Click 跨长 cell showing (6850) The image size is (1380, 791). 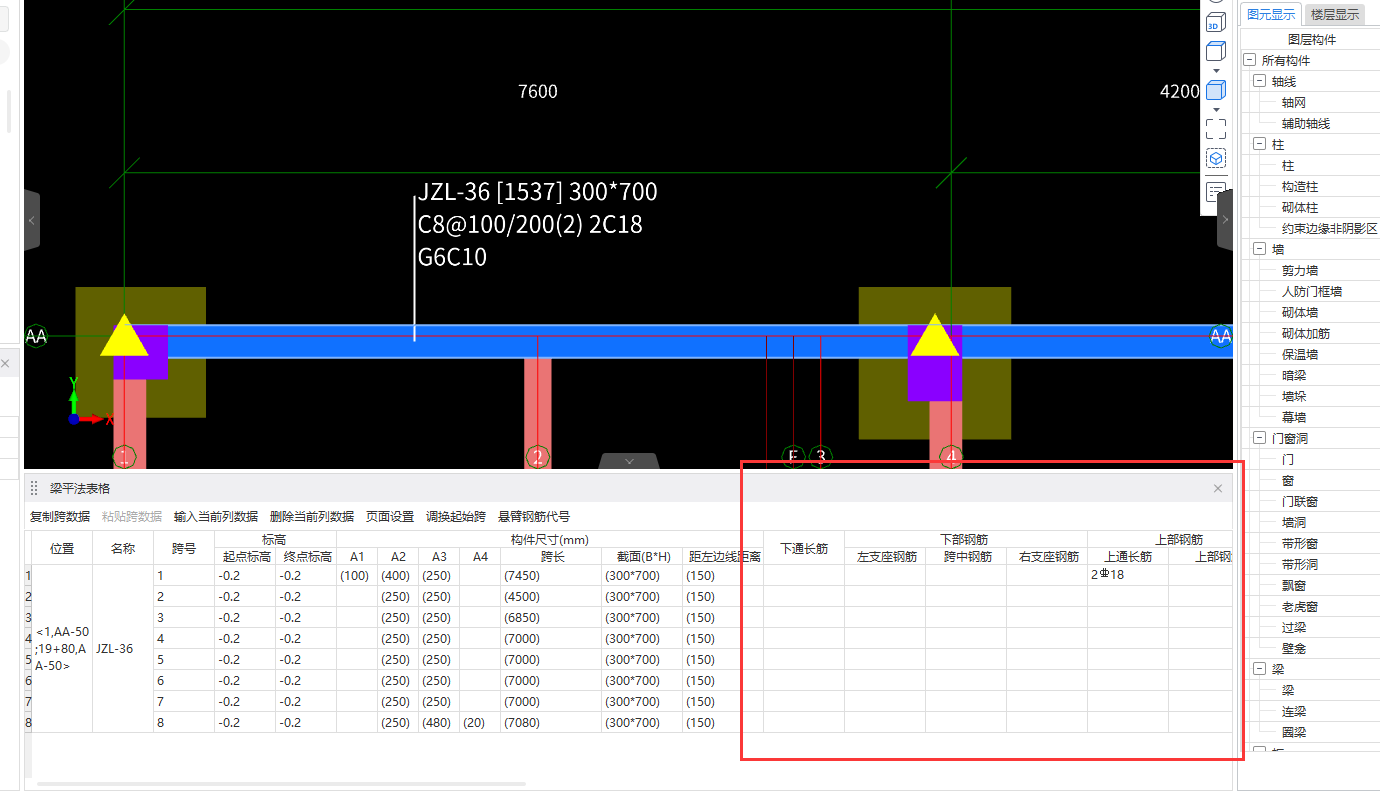coord(551,617)
